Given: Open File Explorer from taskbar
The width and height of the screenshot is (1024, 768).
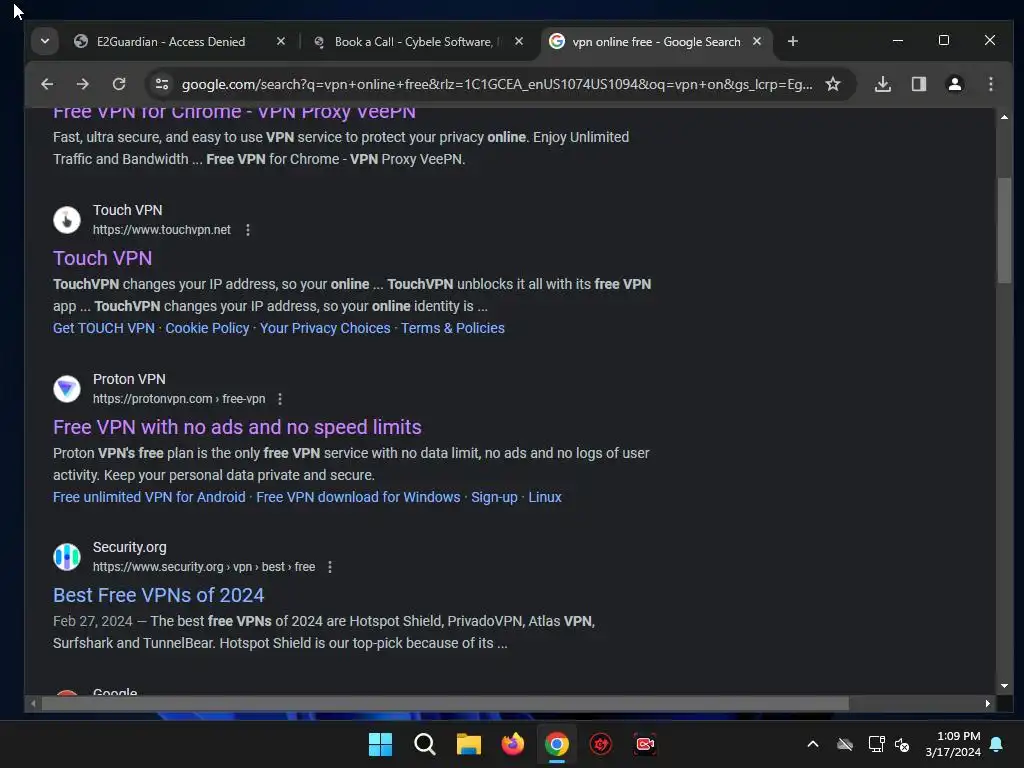Looking at the screenshot, I should coord(468,744).
